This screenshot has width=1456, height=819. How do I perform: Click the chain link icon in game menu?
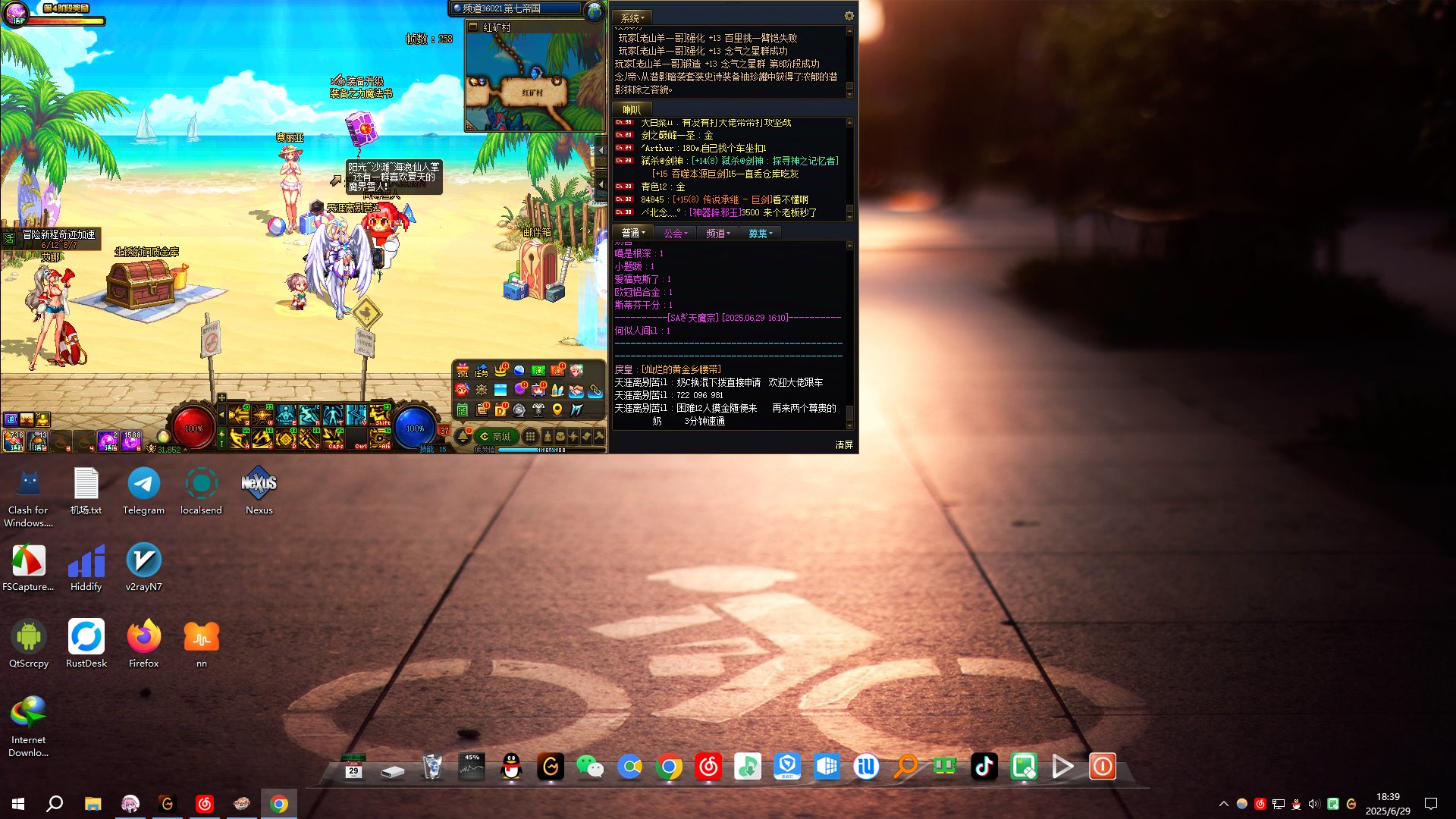(595, 391)
